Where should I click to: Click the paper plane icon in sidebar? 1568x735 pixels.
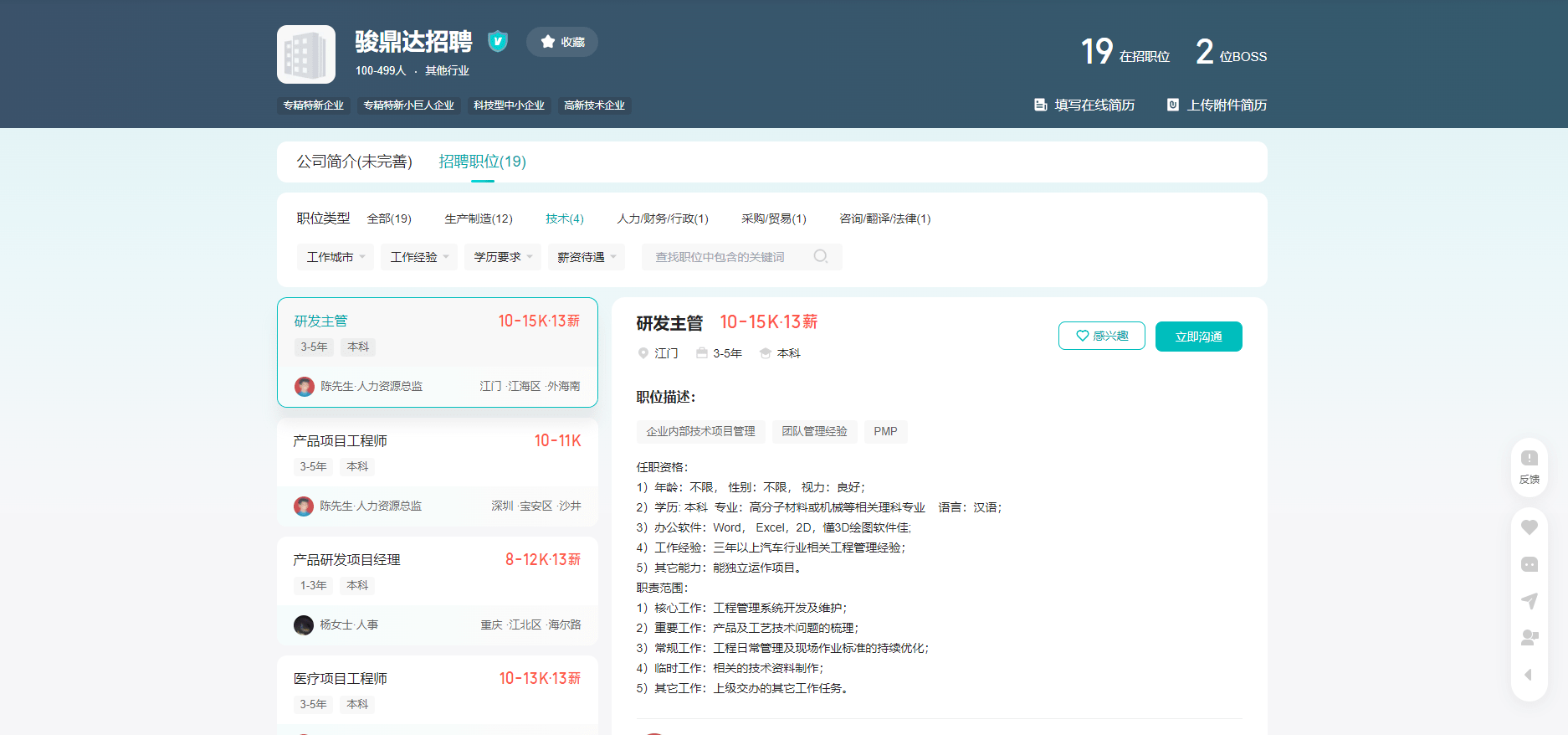pos(1530,601)
